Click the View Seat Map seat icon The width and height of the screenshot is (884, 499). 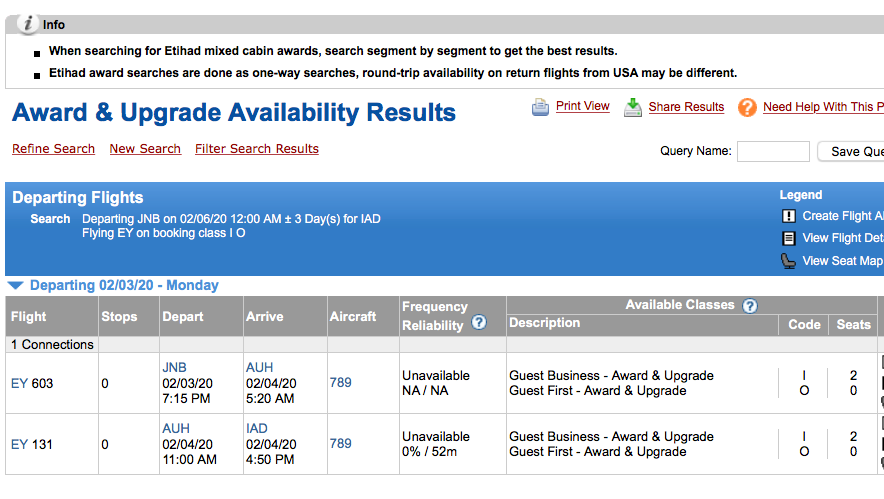788,261
